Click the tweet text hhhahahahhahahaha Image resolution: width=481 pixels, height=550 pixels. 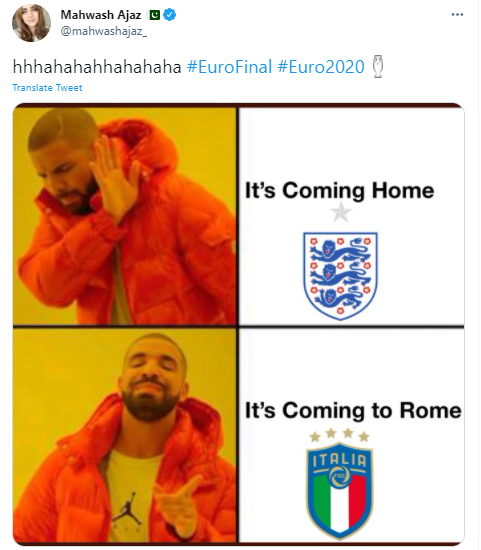pos(97,67)
